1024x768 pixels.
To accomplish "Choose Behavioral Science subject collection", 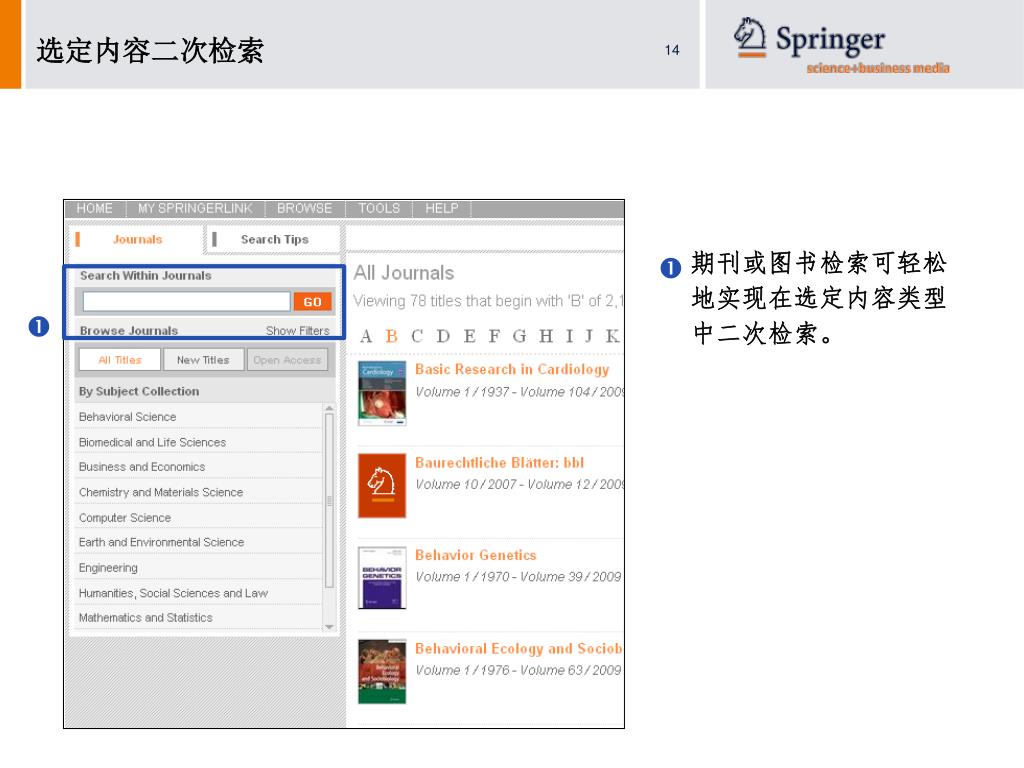I will pos(127,417).
